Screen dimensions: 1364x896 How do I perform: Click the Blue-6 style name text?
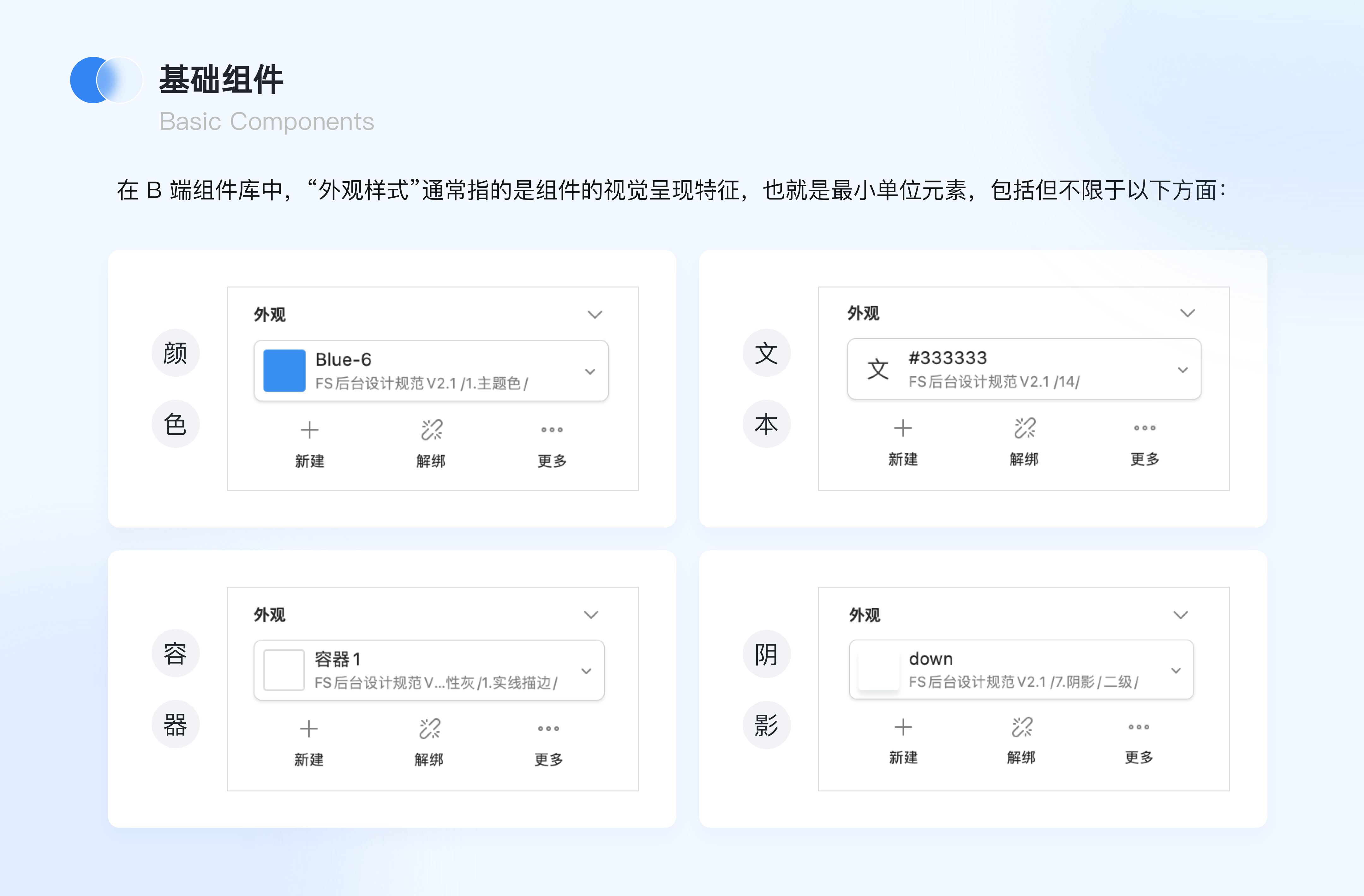pos(343,360)
